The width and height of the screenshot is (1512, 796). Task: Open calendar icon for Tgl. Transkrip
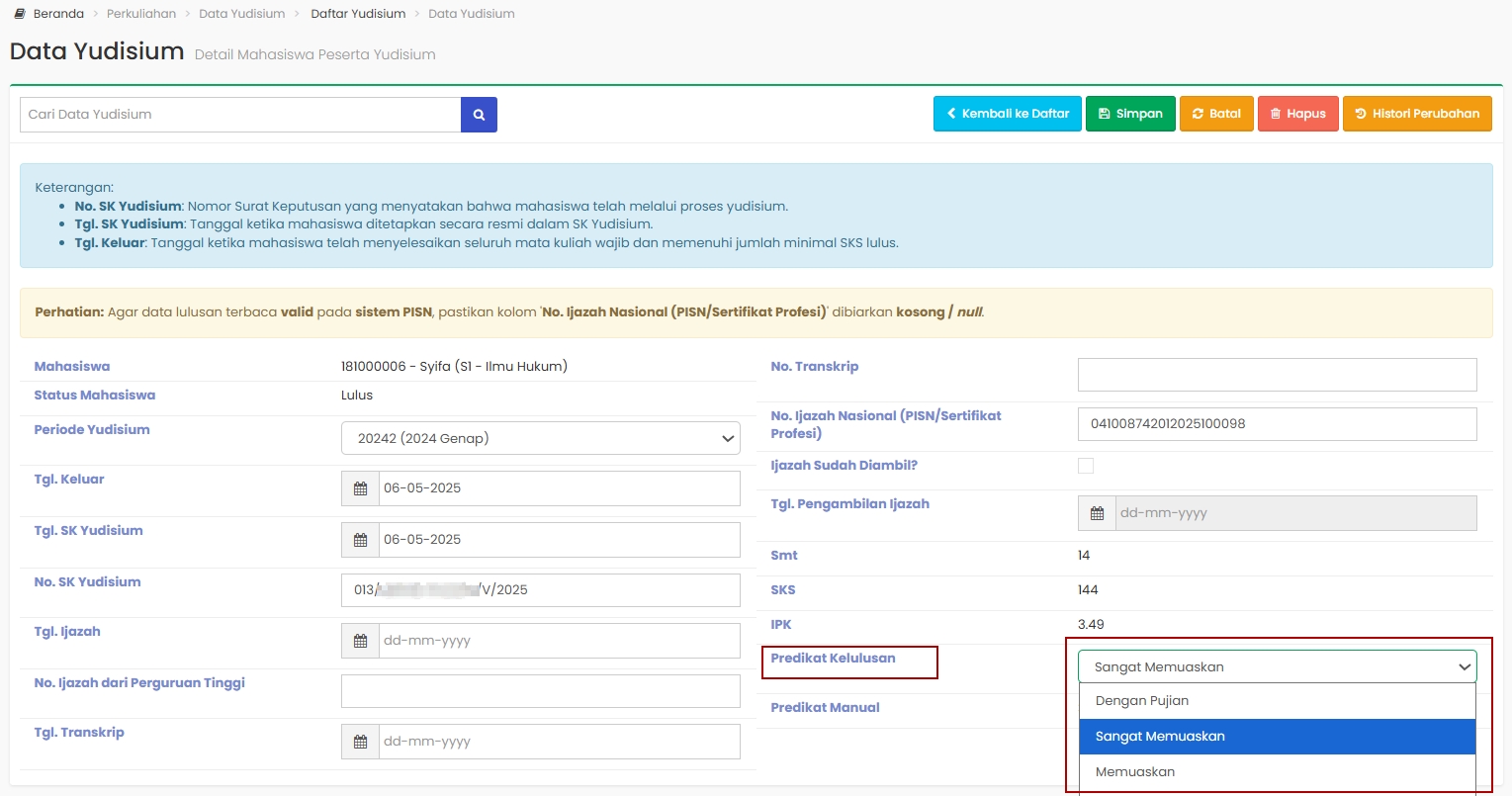[x=360, y=742]
